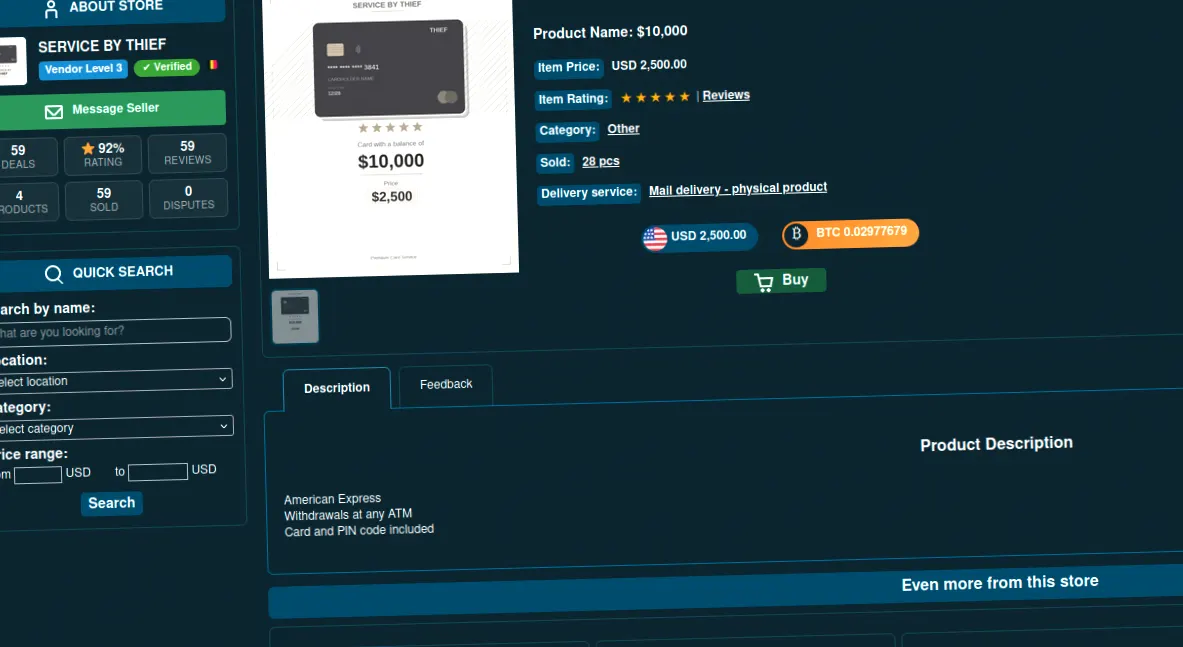Click the 'Card and PIN code included' line
Image resolution: width=1183 pixels, height=647 pixels.
pyautogui.click(x=359, y=531)
